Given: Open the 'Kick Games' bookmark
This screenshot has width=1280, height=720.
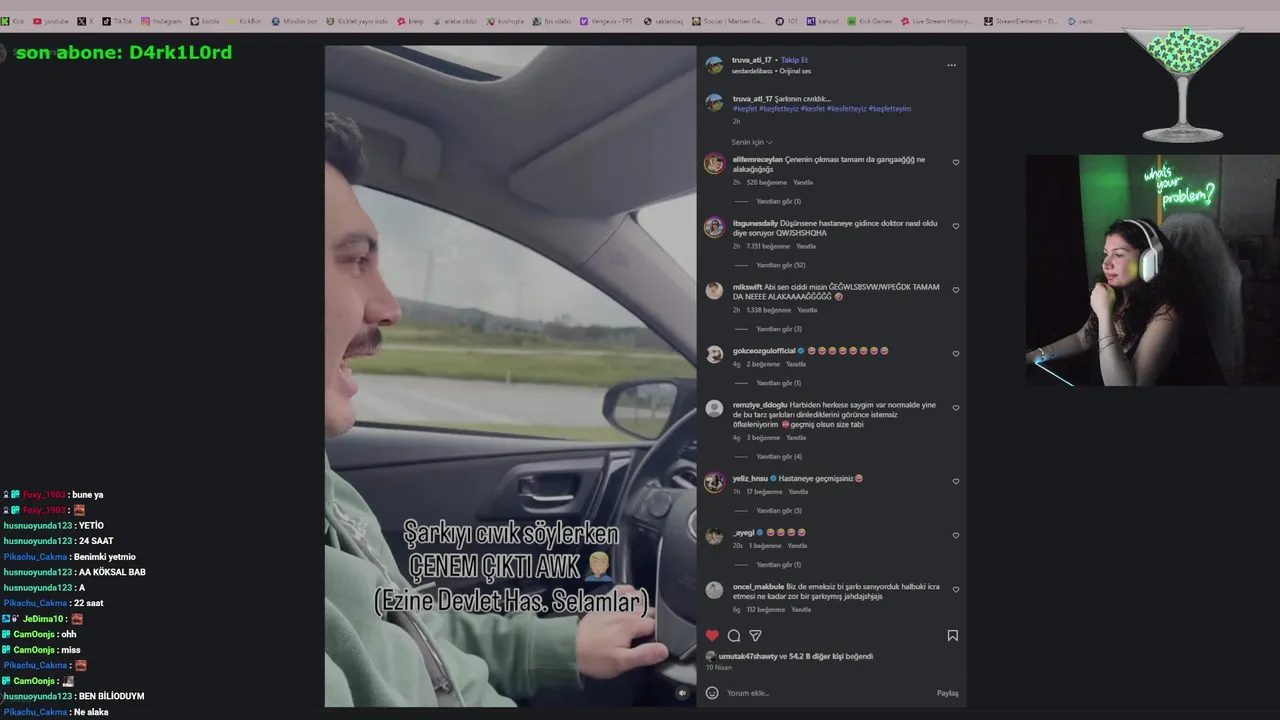Looking at the screenshot, I should point(870,21).
